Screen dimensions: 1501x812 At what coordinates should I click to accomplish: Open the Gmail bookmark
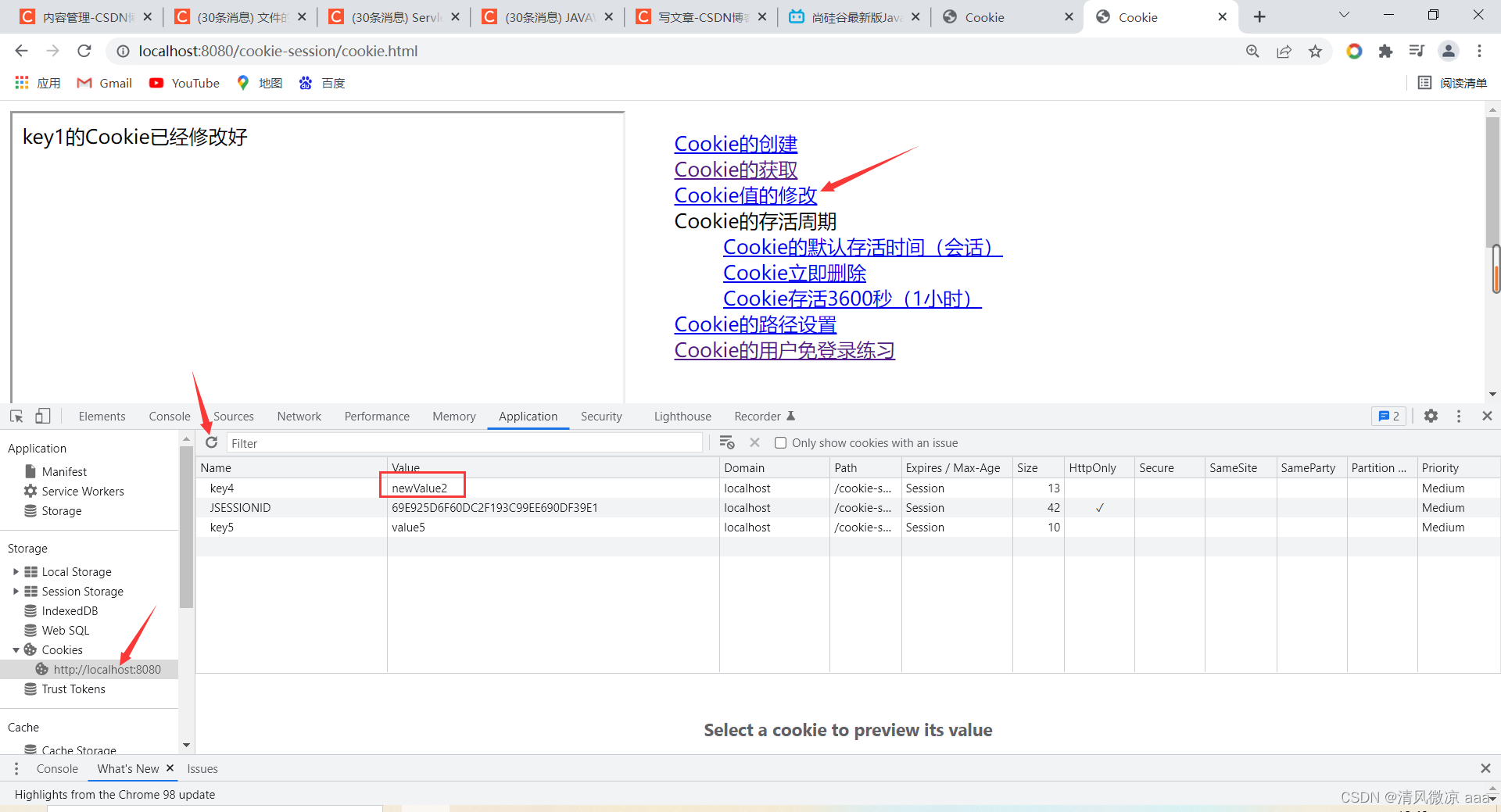[105, 83]
